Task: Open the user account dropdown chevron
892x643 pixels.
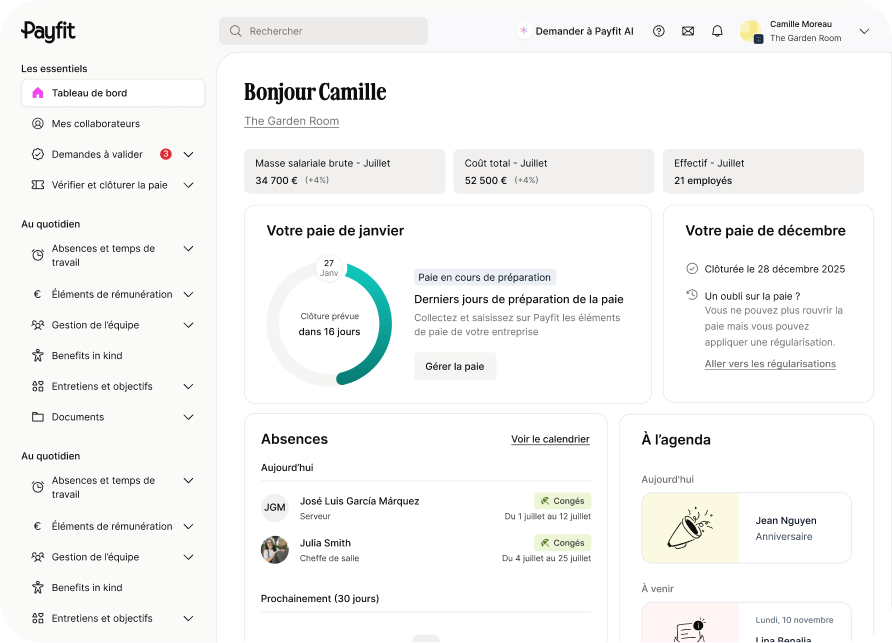Action: click(864, 31)
